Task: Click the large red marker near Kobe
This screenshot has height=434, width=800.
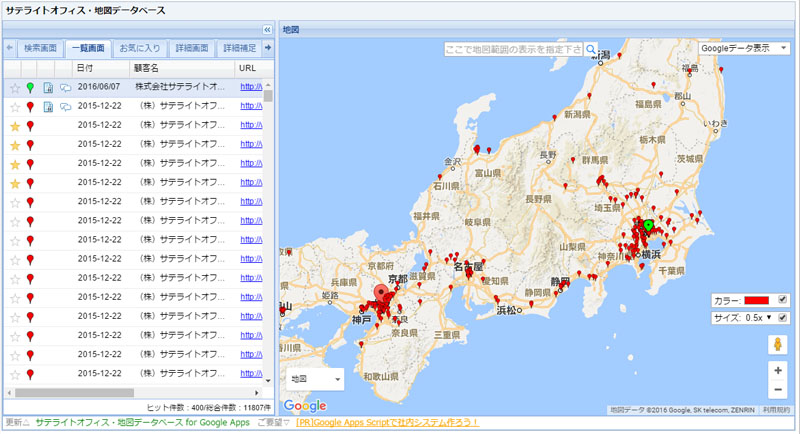Action: pyautogui.click(x=381, y=294)
